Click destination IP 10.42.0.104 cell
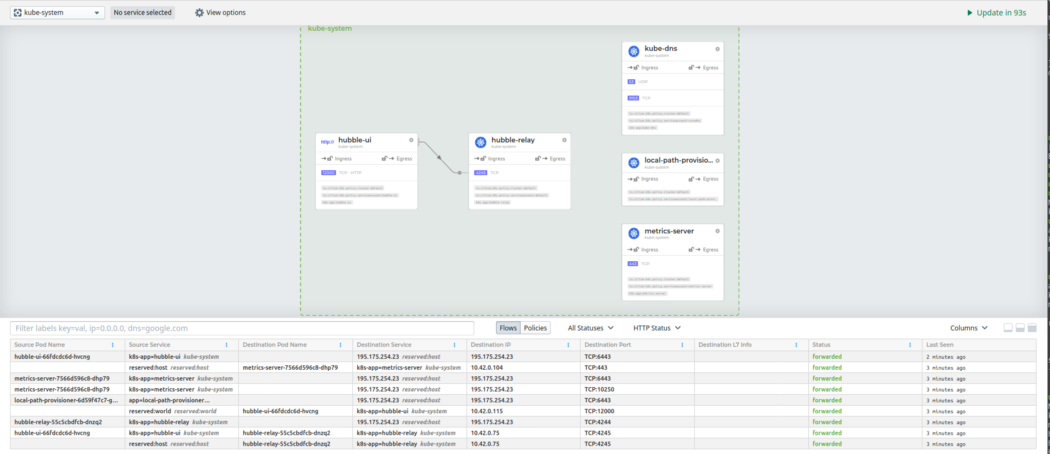1050x454 pixels. point(524,368)
